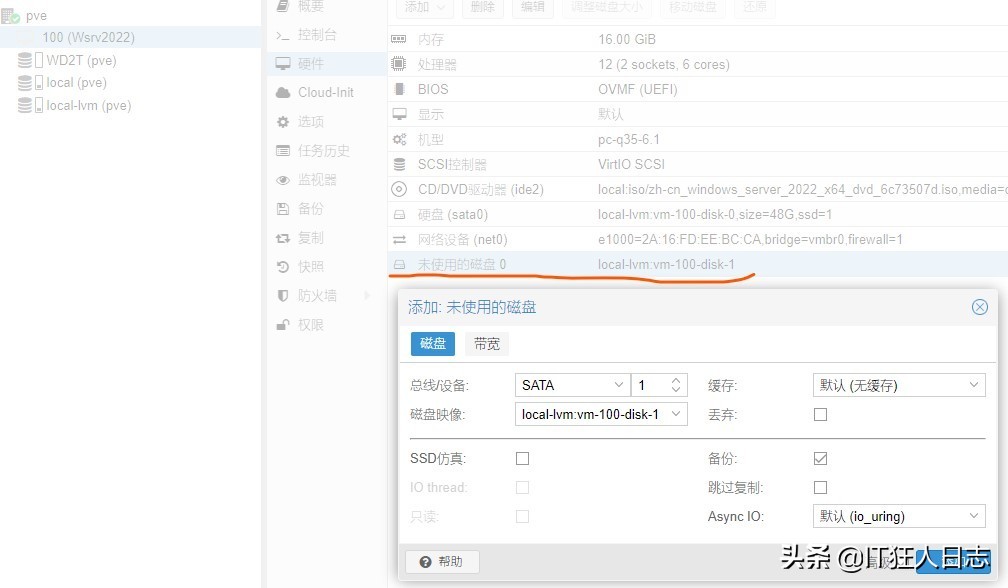The image size is (1008, 588).
Task: Switch to the 带宽 tab
Action: point(487,343)
